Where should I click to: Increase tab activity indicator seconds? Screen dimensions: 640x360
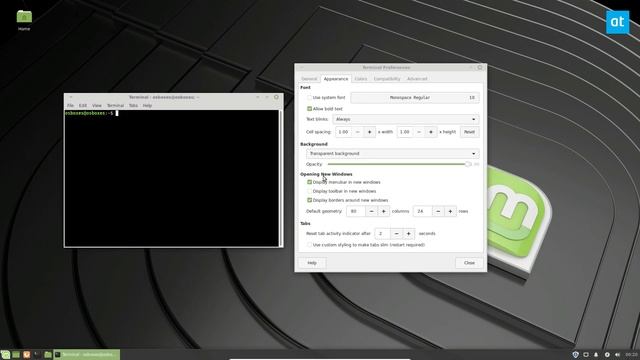pos(408,233)
